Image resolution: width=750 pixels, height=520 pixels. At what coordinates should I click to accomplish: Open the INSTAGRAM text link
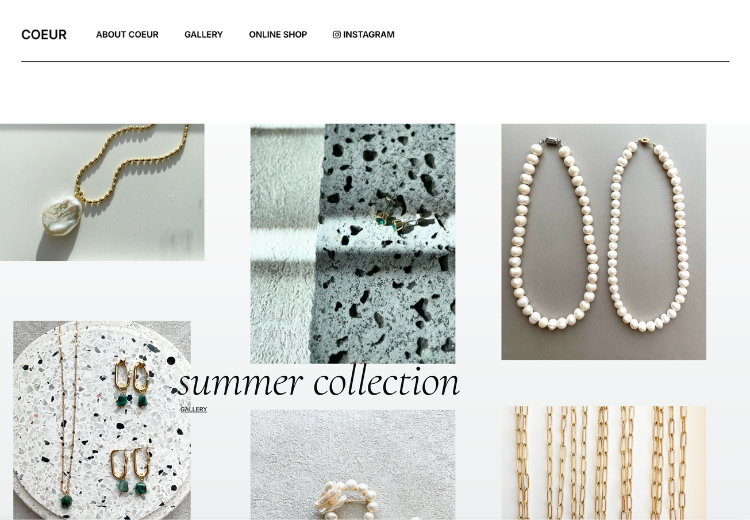coord(369,34)
